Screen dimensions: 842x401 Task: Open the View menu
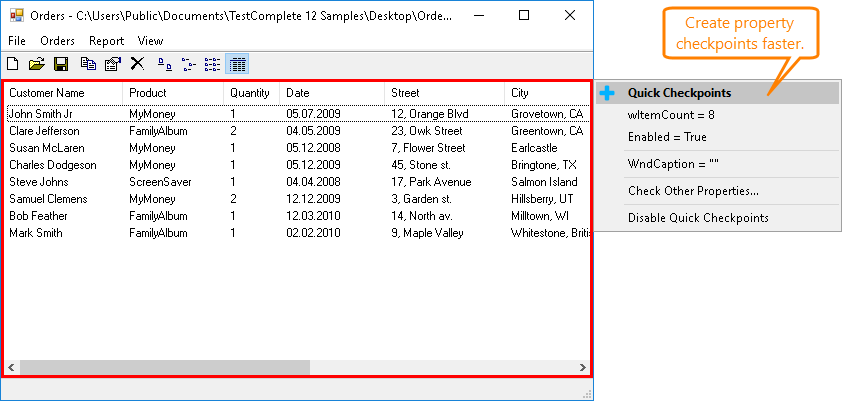pos(150,41)
